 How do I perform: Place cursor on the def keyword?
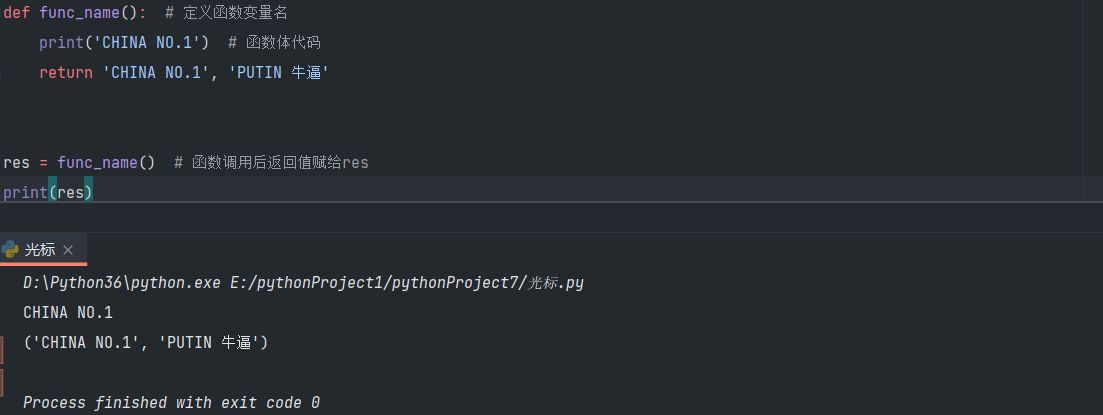pyautogui.click(x=17, y=11)
